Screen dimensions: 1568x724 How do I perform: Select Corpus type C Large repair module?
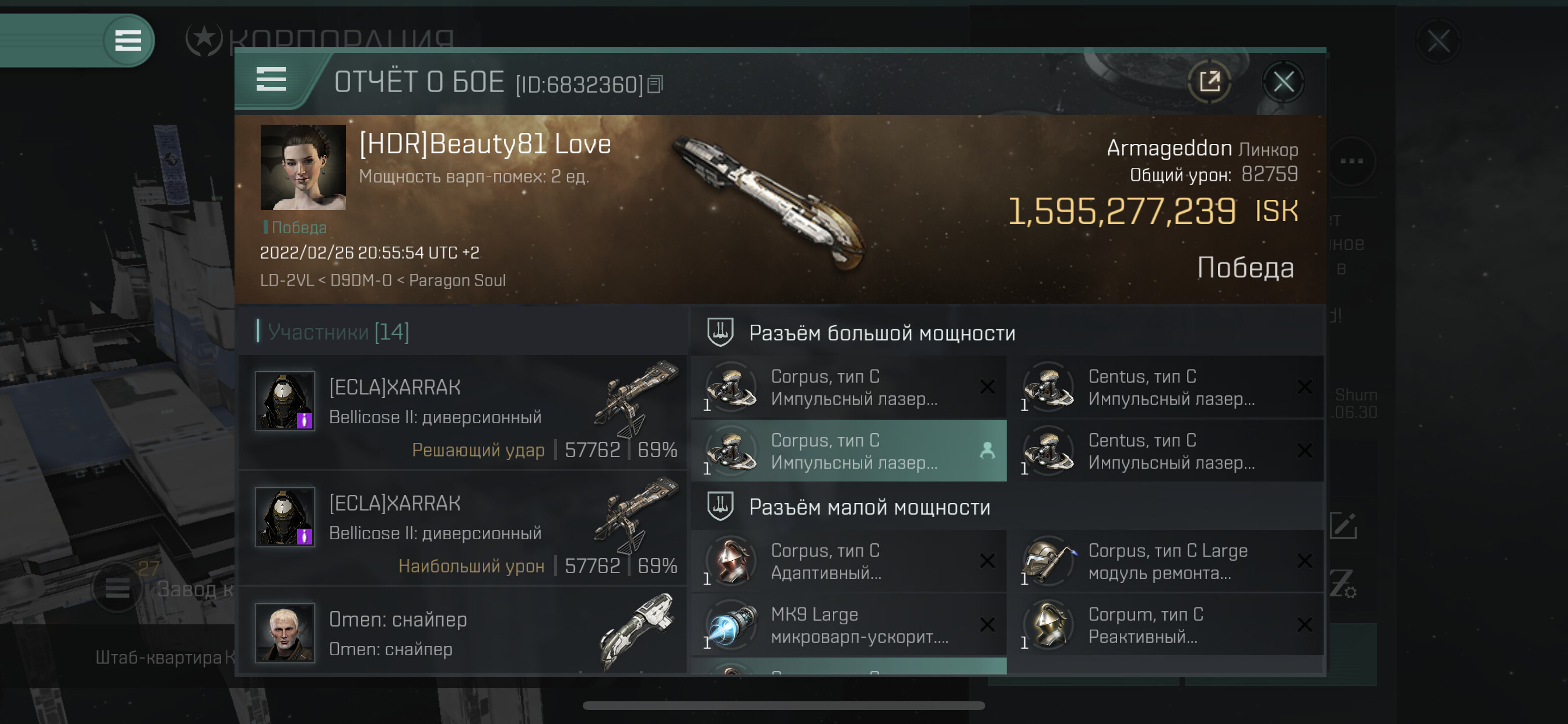1165,561
